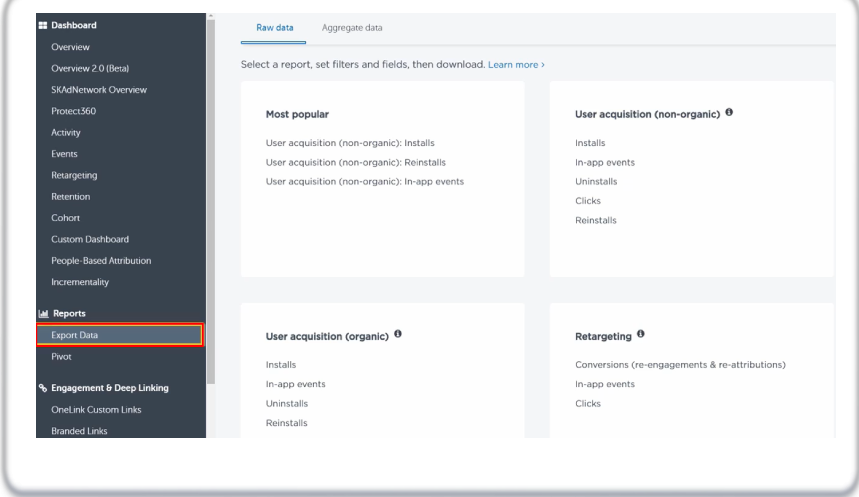Select Reinstalls under User acquisition (organic)
This screenshot has height=497, width=859.
tap(287, 423)
